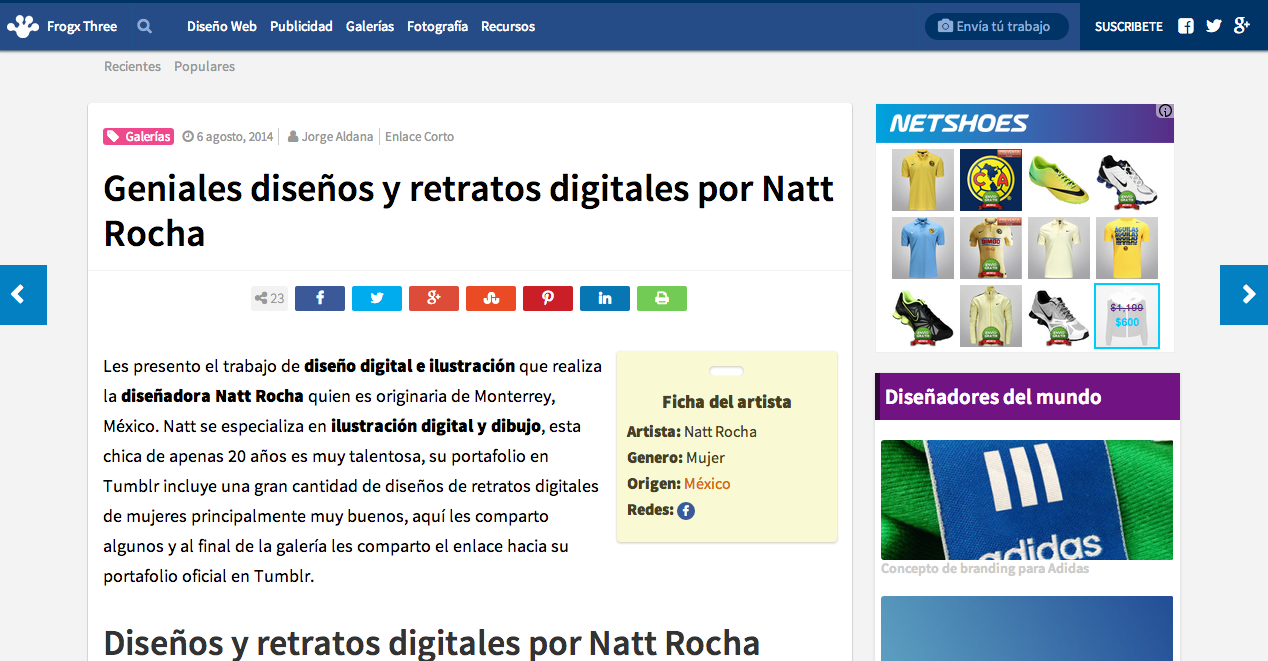Screen dimensions: 1268x661
Task: Switch to Recientes tab
Action: [x=132, y=66]
